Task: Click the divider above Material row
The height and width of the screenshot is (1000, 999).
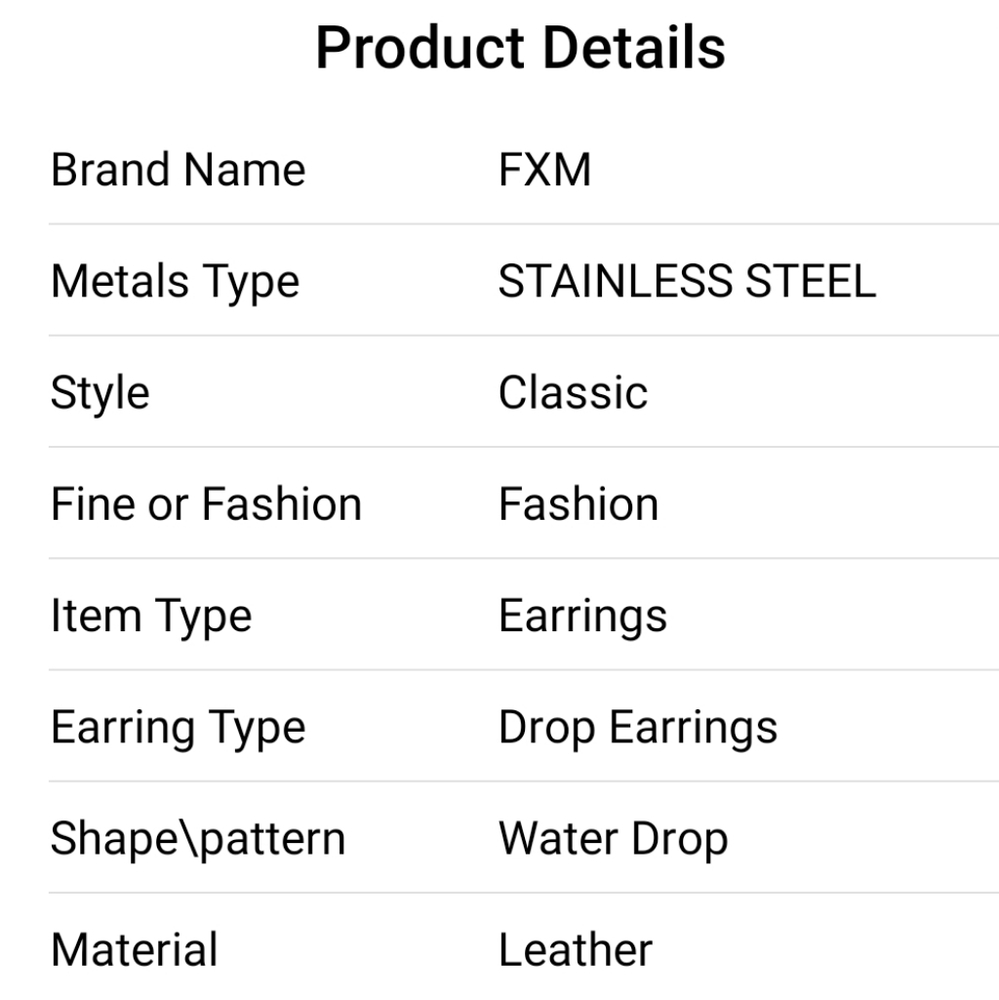Action: 524,893
